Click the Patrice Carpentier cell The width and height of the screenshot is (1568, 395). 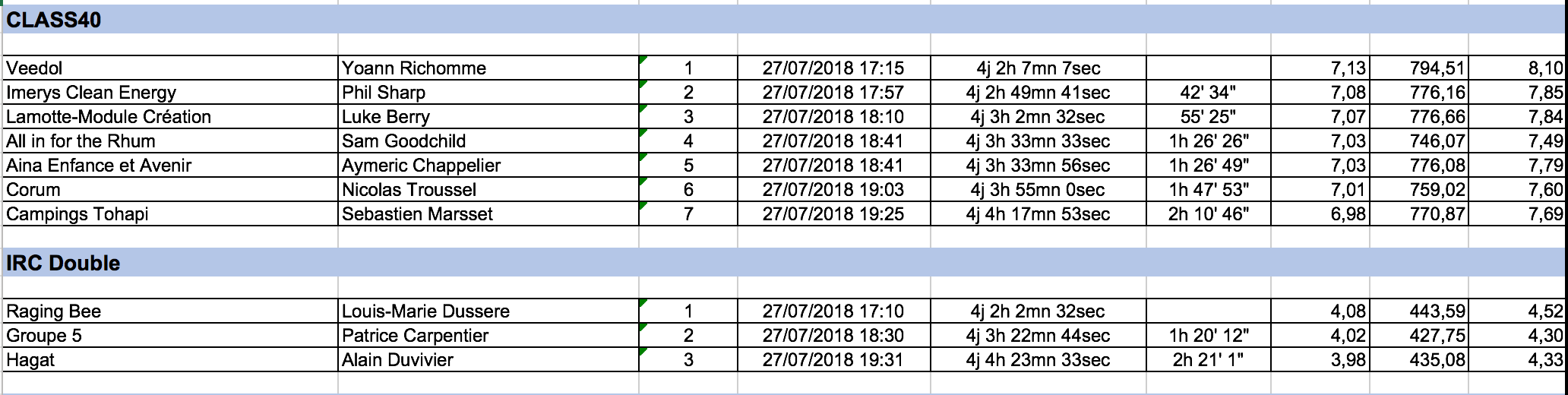click(415, 336)
